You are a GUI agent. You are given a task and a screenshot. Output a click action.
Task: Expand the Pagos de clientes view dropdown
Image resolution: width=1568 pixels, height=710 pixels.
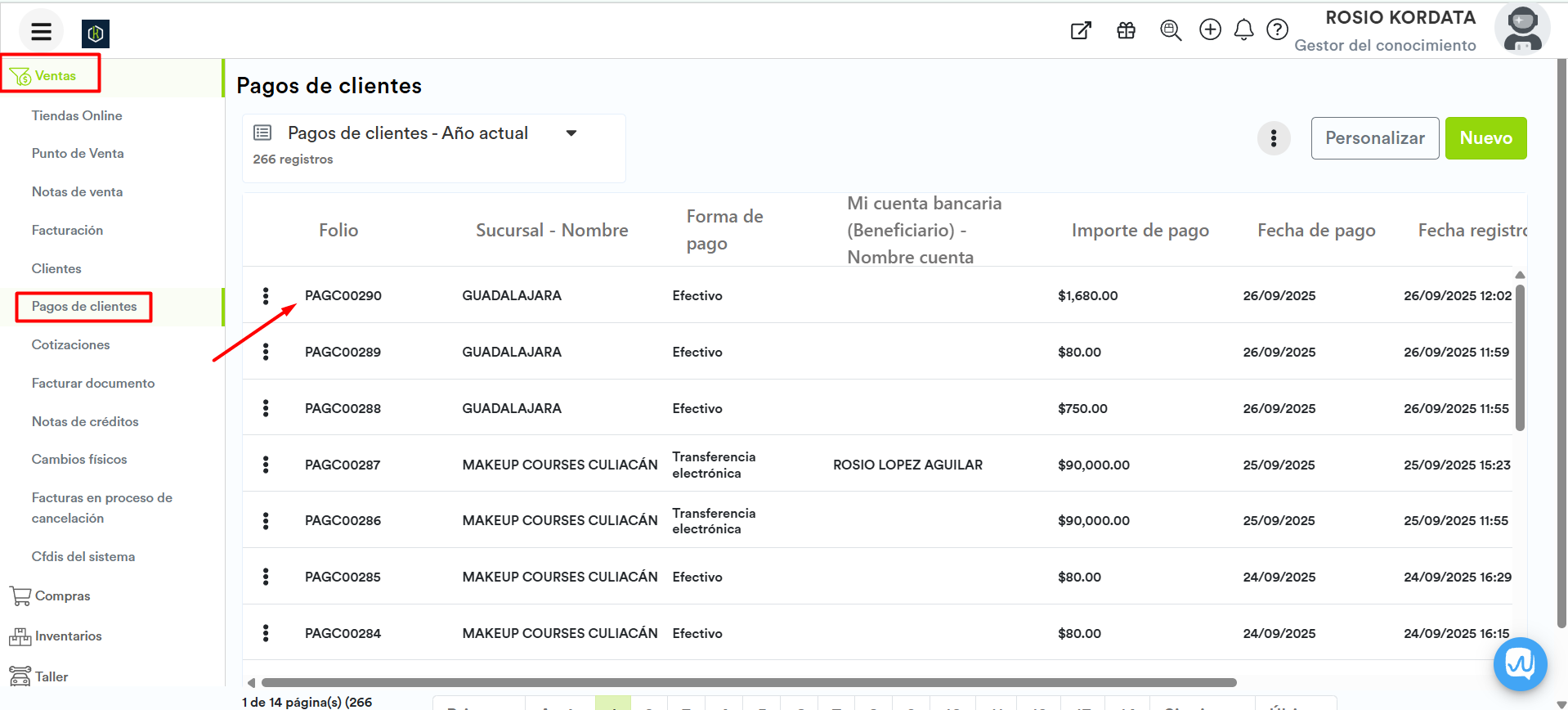[571, 133]
